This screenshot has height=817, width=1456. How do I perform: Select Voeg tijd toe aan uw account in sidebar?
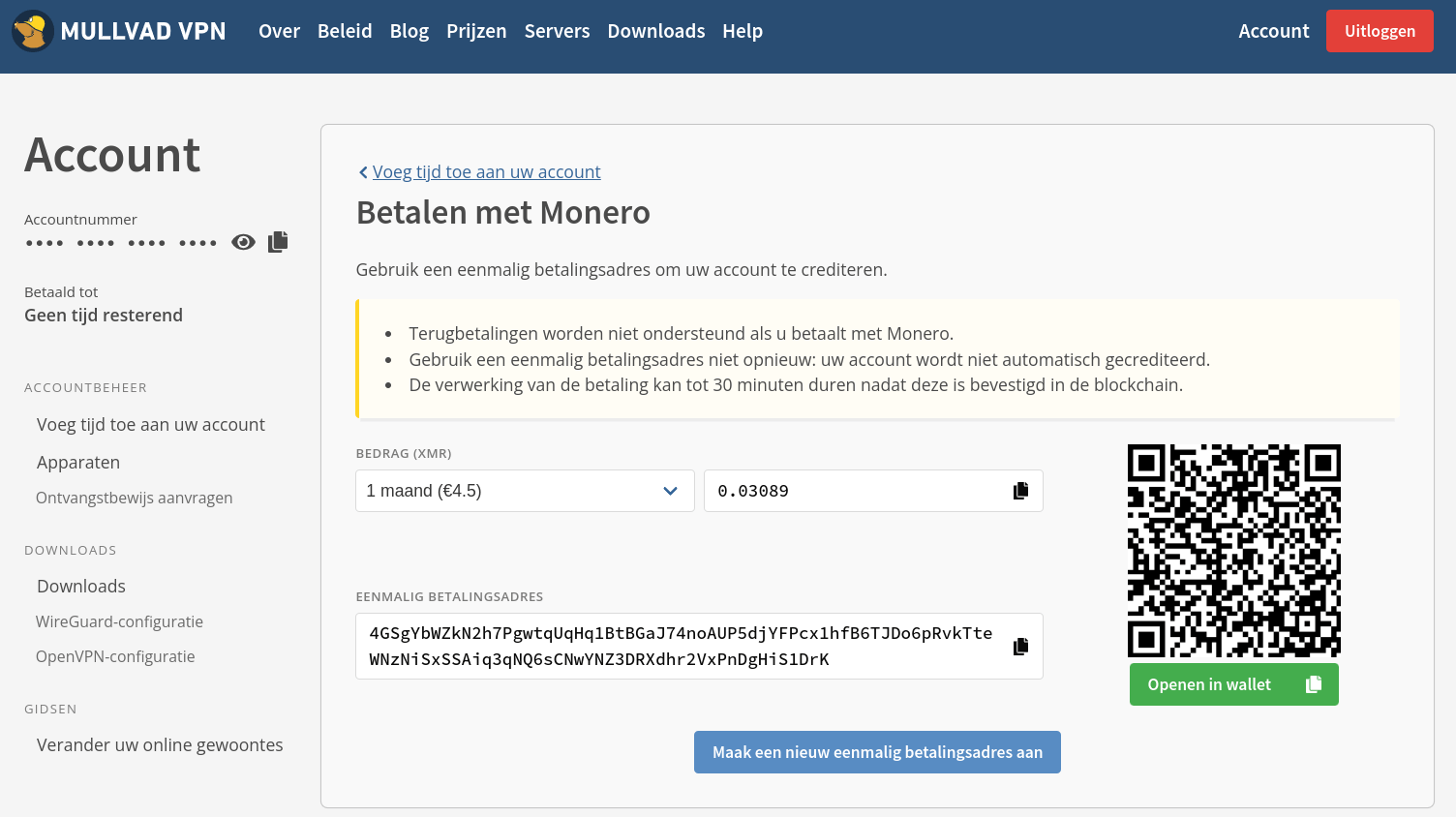[151, 425]
